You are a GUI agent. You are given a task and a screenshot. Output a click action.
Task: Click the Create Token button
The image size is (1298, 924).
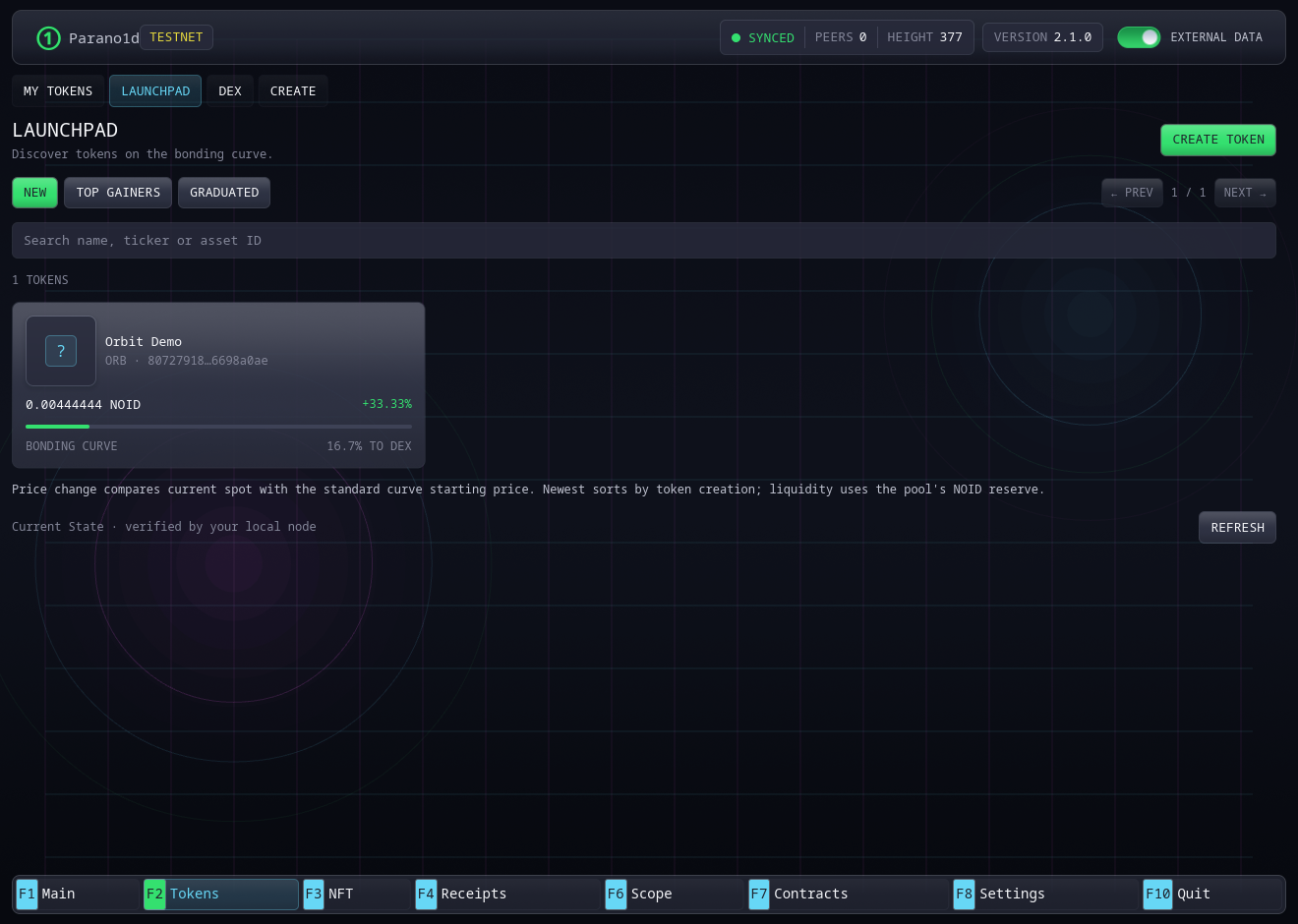(x=1218, y=140)
